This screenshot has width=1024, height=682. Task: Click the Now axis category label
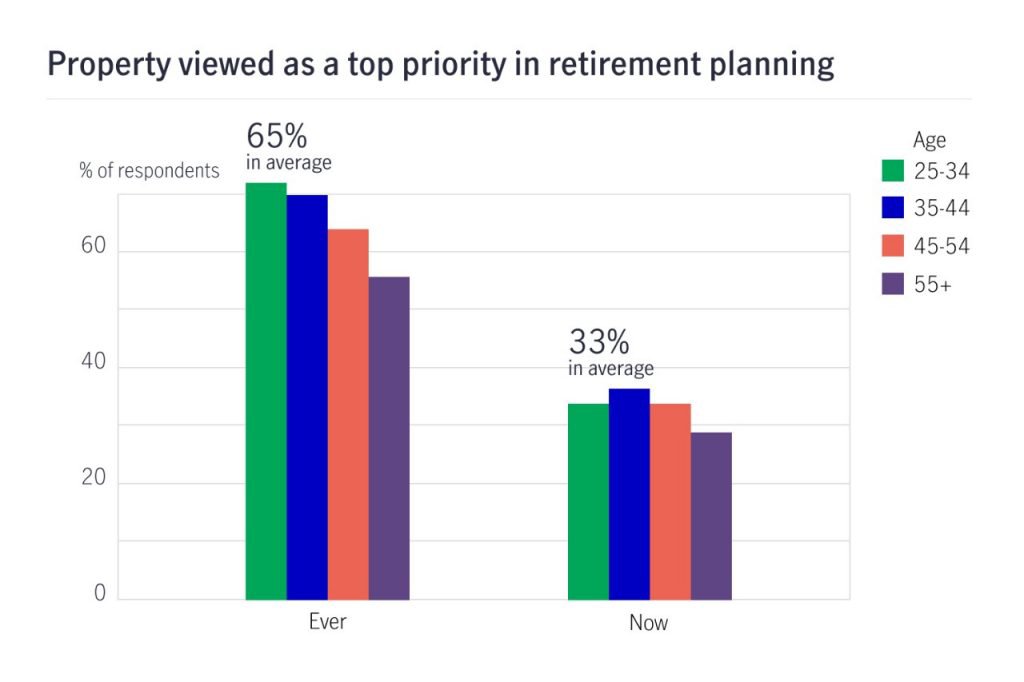pos(648,623)
